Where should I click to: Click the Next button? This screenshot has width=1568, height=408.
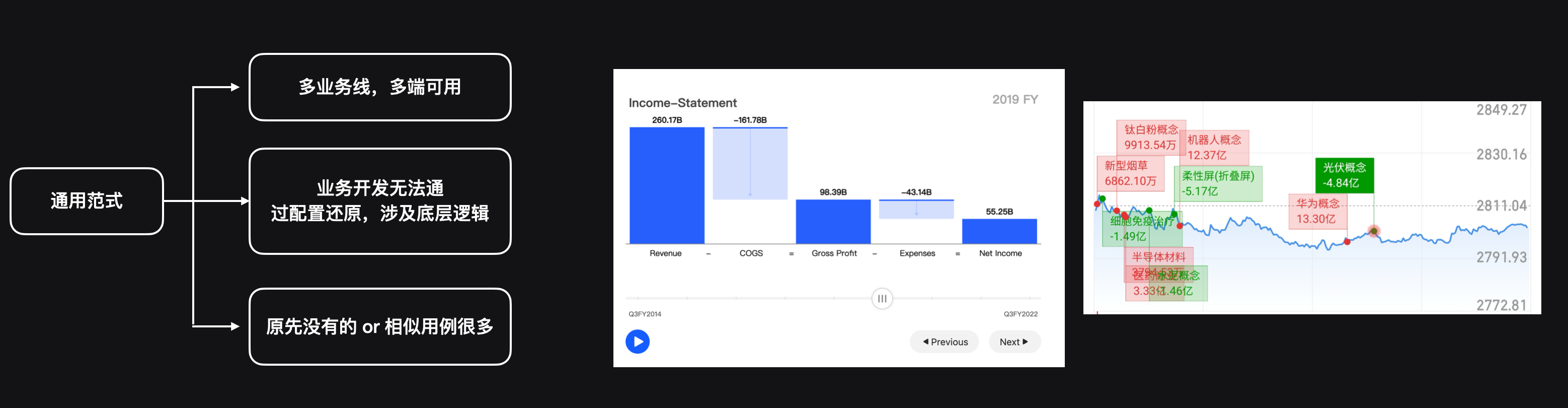tap(1014, 342)
